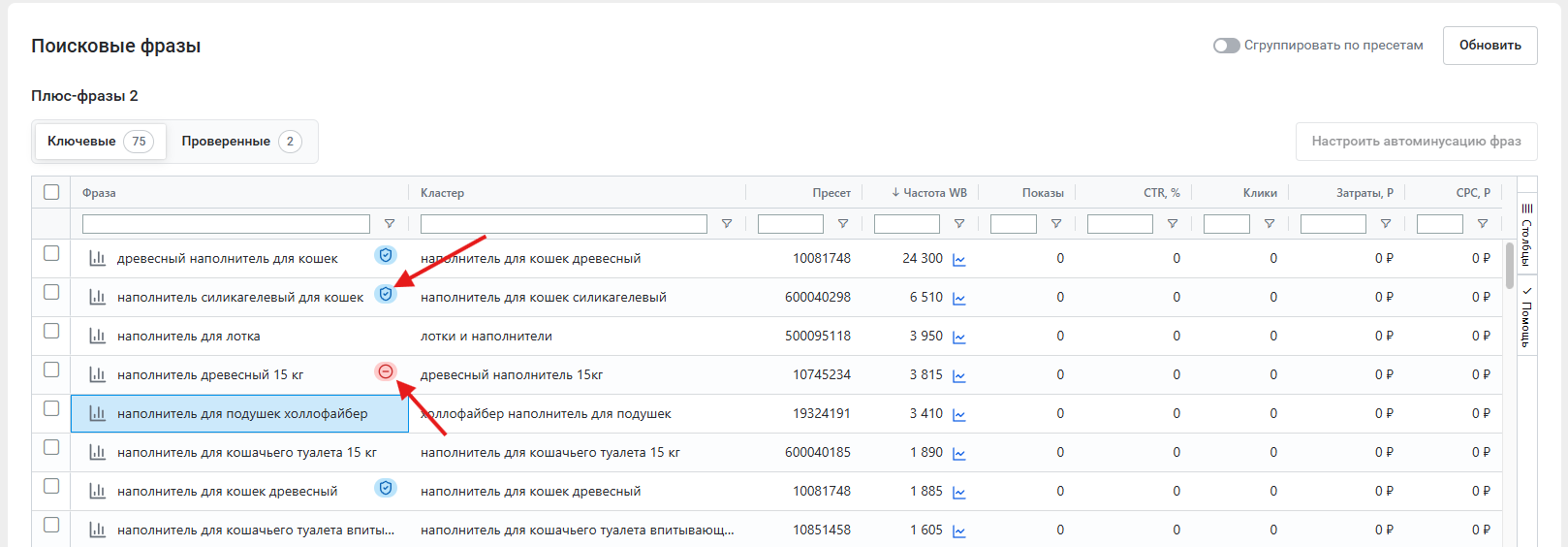Click the blue shield icon for древесный наполнитель для кошек

tap(386, 255)
